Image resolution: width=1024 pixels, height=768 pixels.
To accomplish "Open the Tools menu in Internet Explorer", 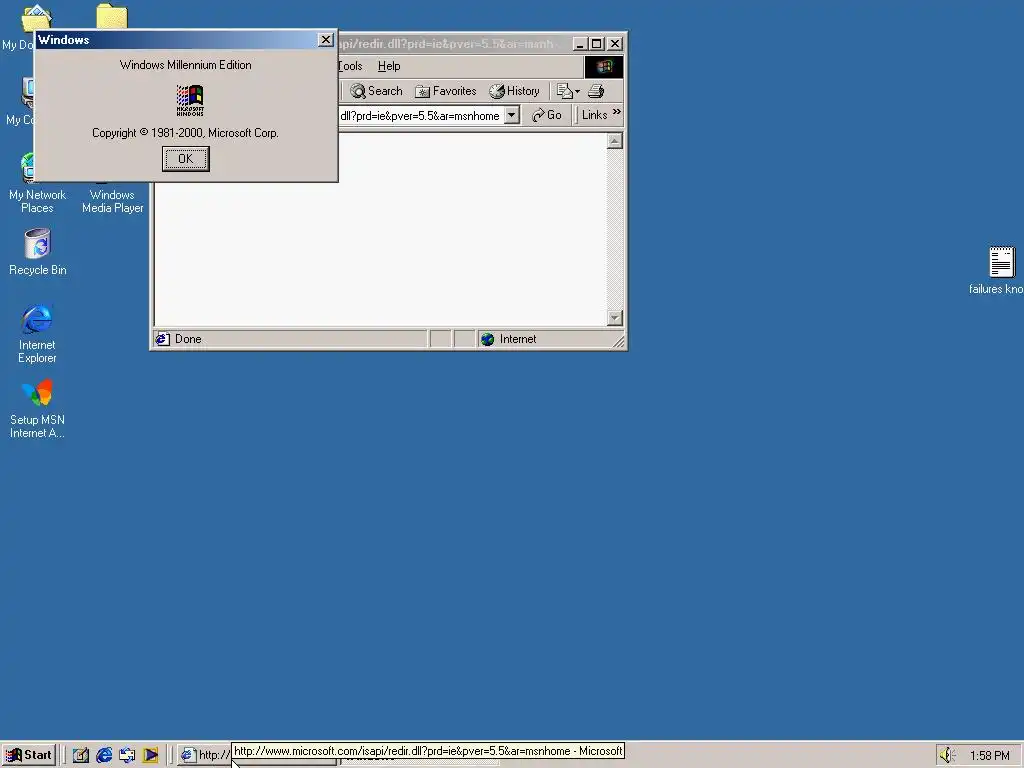I will 350,66.
